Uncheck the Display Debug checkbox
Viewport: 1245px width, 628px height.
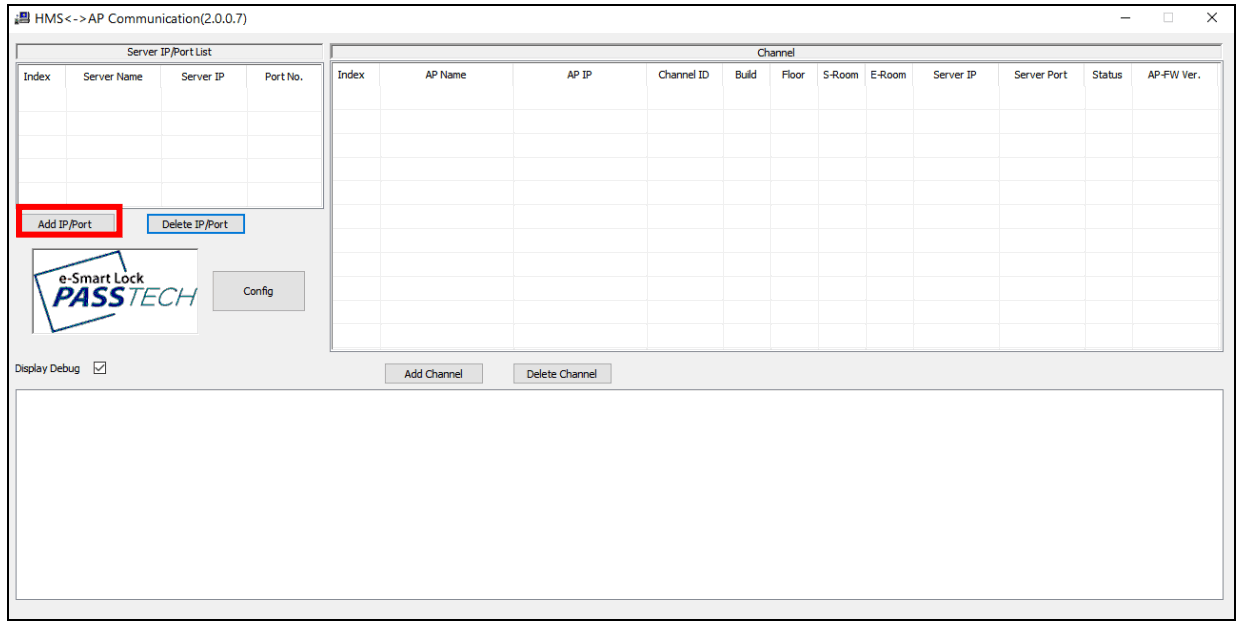(x=100, y=368)
